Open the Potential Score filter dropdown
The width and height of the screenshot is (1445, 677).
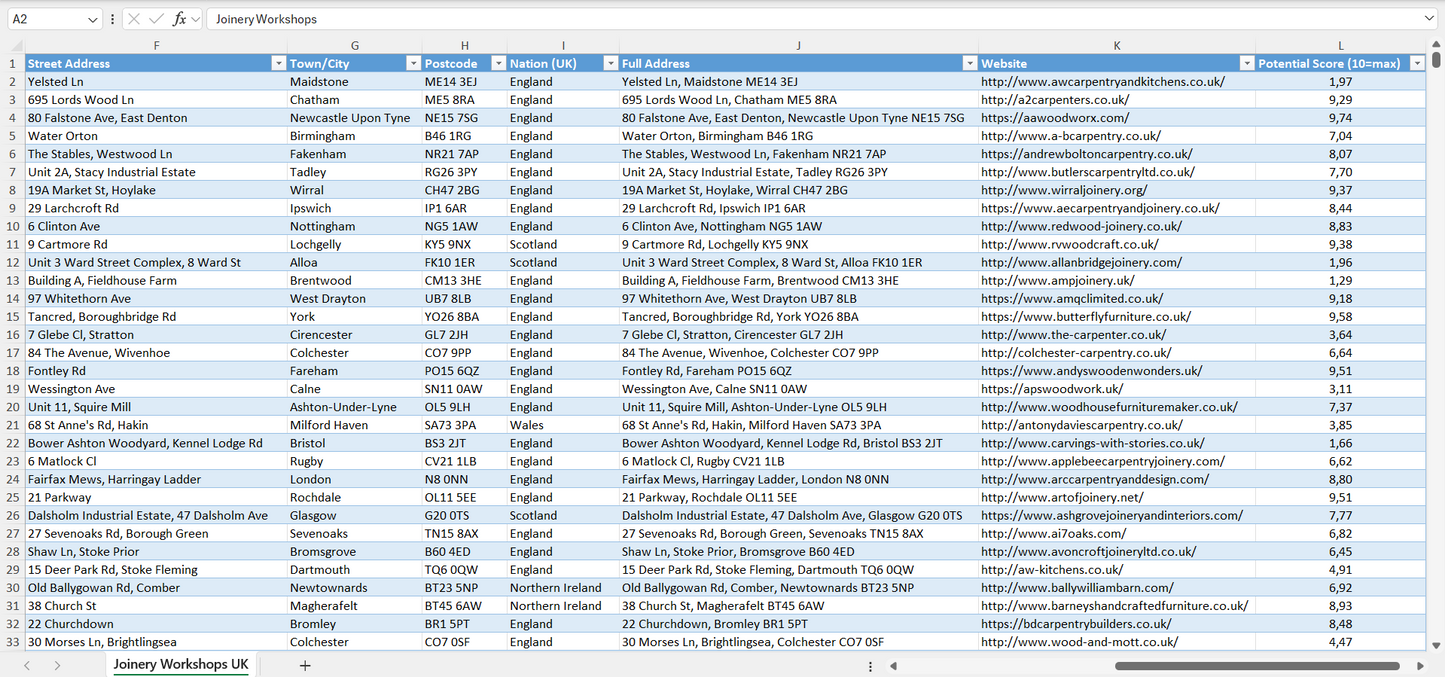click(1416, 63)
